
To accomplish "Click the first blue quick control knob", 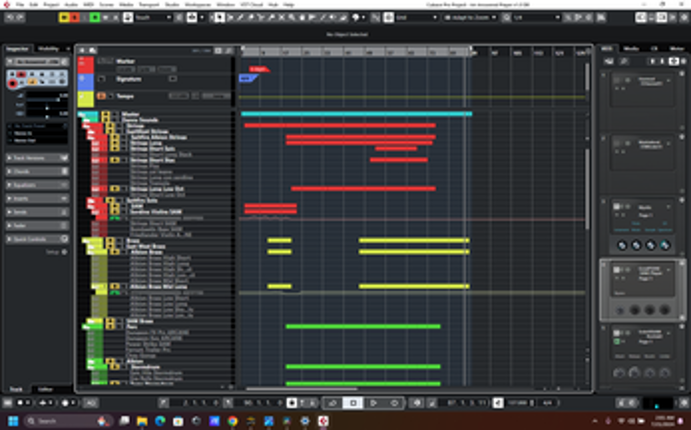I will [x=622, y=245].
